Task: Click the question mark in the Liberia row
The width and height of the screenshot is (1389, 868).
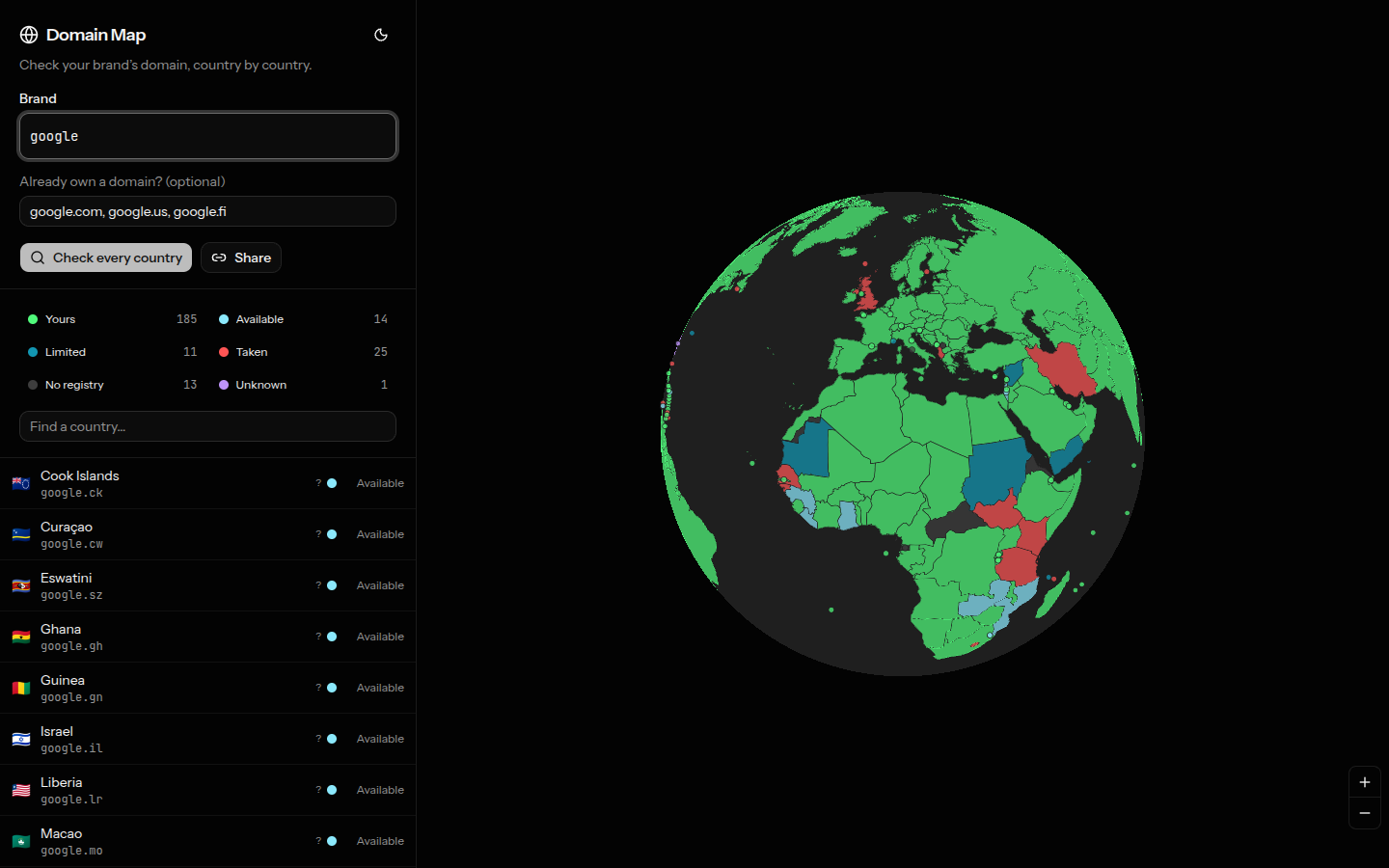Action: pos(318,790)
